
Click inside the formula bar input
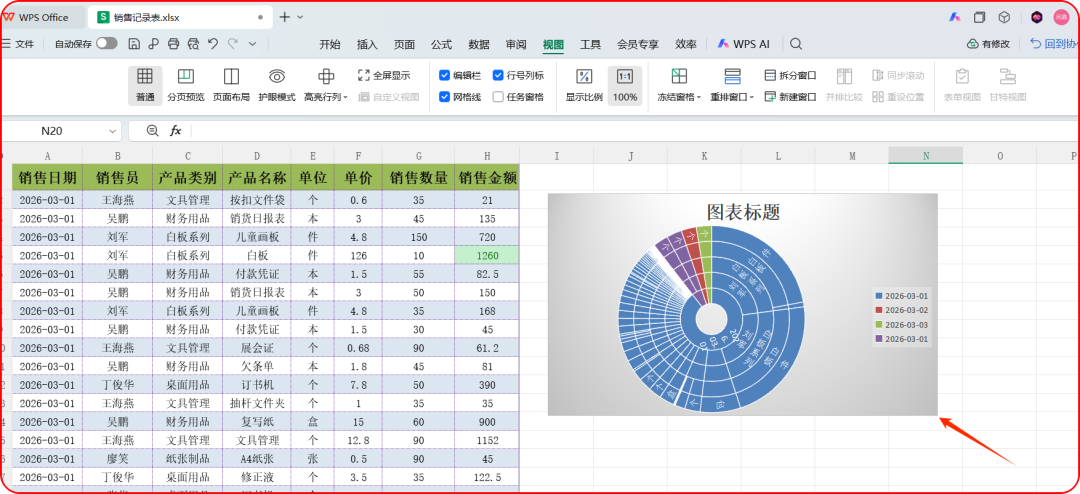pos(632,130)
